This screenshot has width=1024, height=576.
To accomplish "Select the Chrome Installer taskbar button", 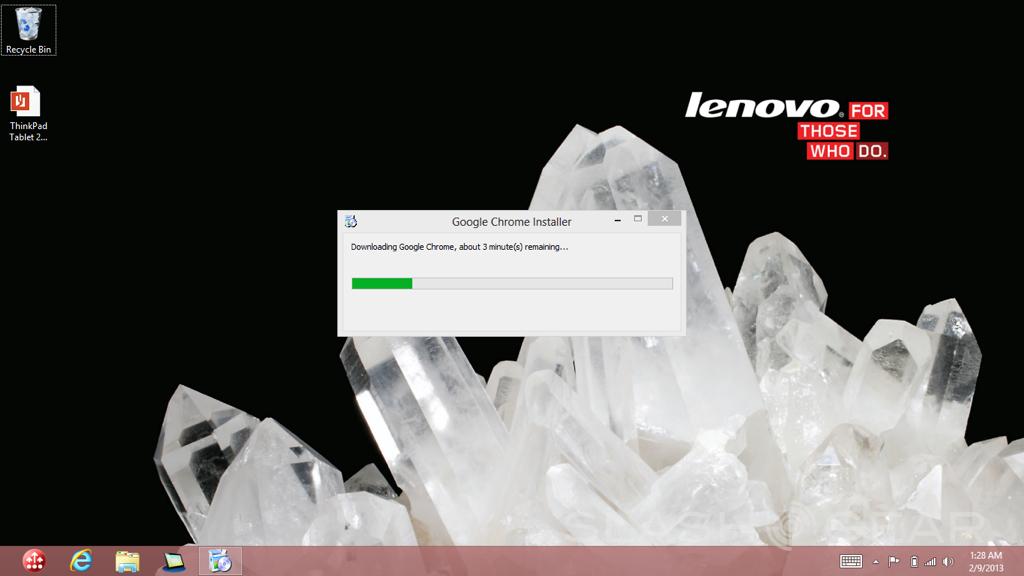I will click(x=220, y=561).
